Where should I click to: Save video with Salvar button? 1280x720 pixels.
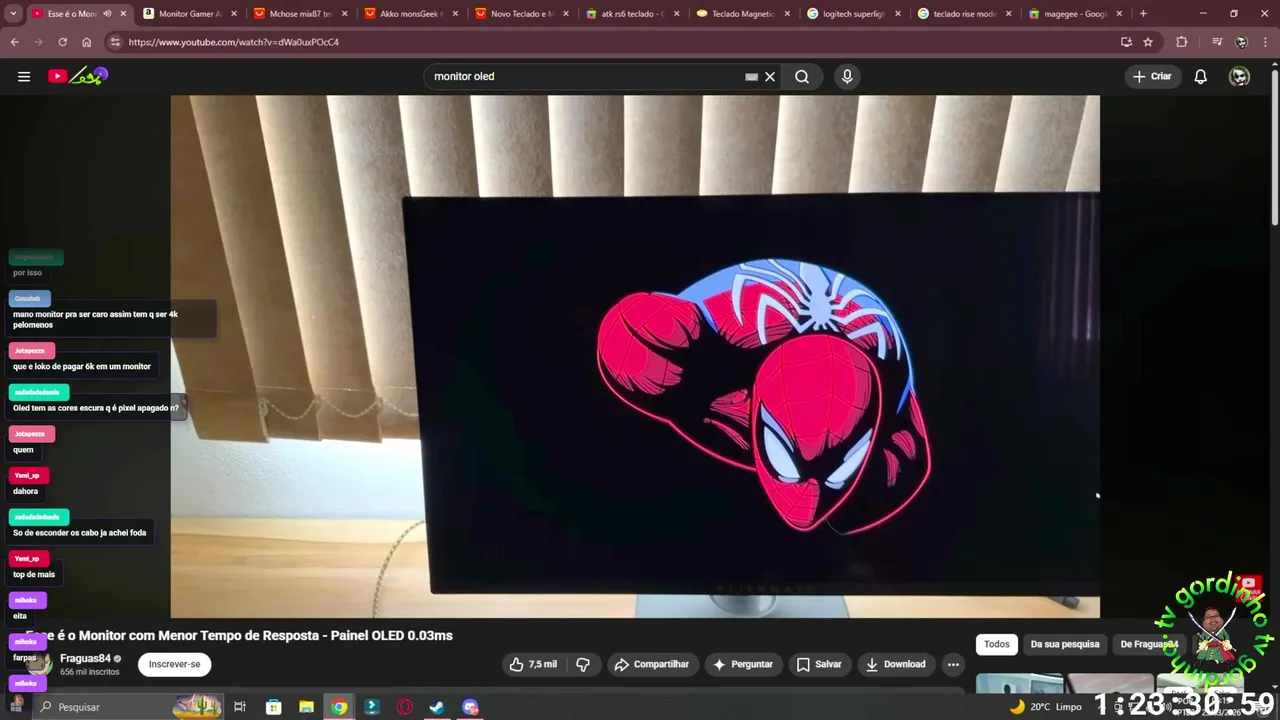(x=819, y=664)
